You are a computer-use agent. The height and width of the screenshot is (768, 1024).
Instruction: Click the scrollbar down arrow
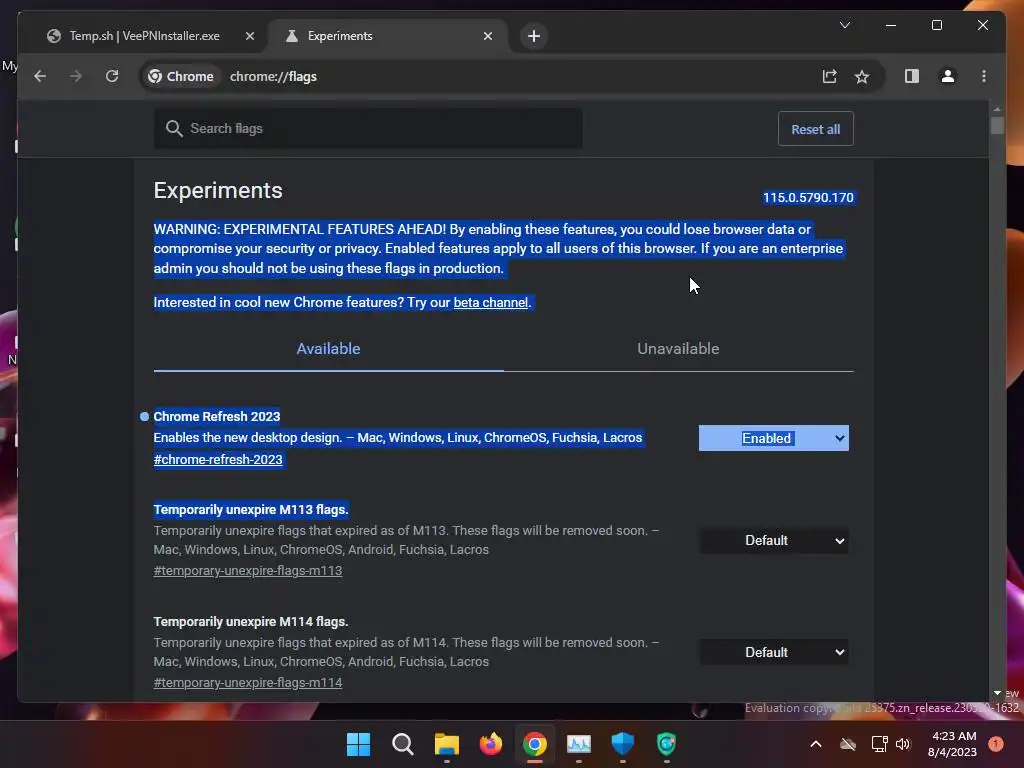997,693
